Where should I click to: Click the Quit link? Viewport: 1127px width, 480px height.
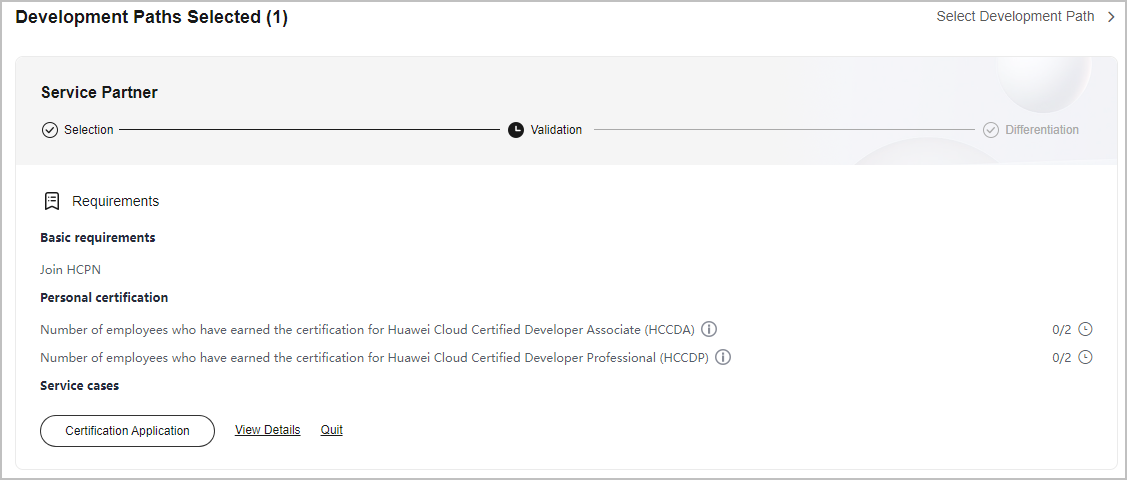coord(331,430)
